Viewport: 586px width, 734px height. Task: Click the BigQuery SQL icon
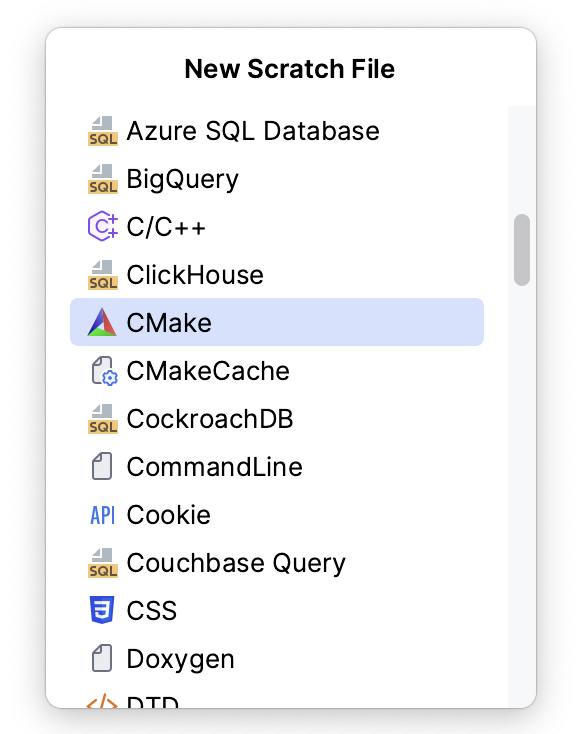point(103,179)
